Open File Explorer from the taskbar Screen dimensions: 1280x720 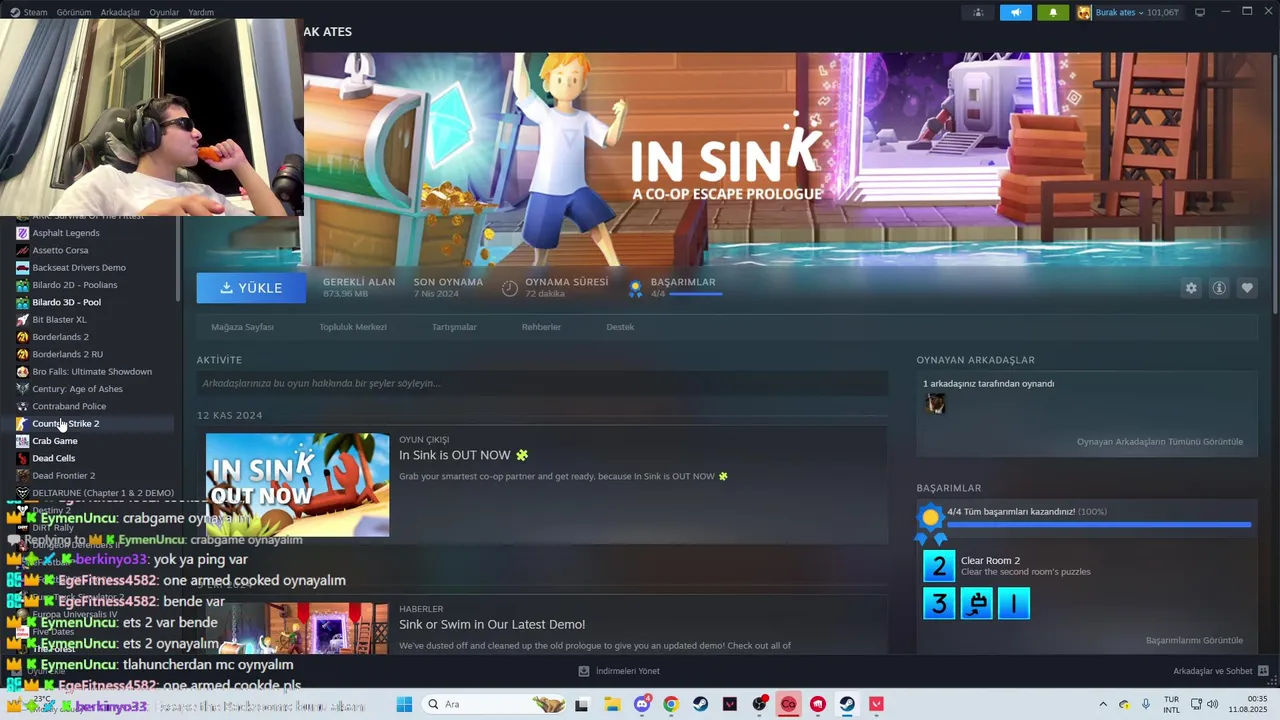(611, 704)
